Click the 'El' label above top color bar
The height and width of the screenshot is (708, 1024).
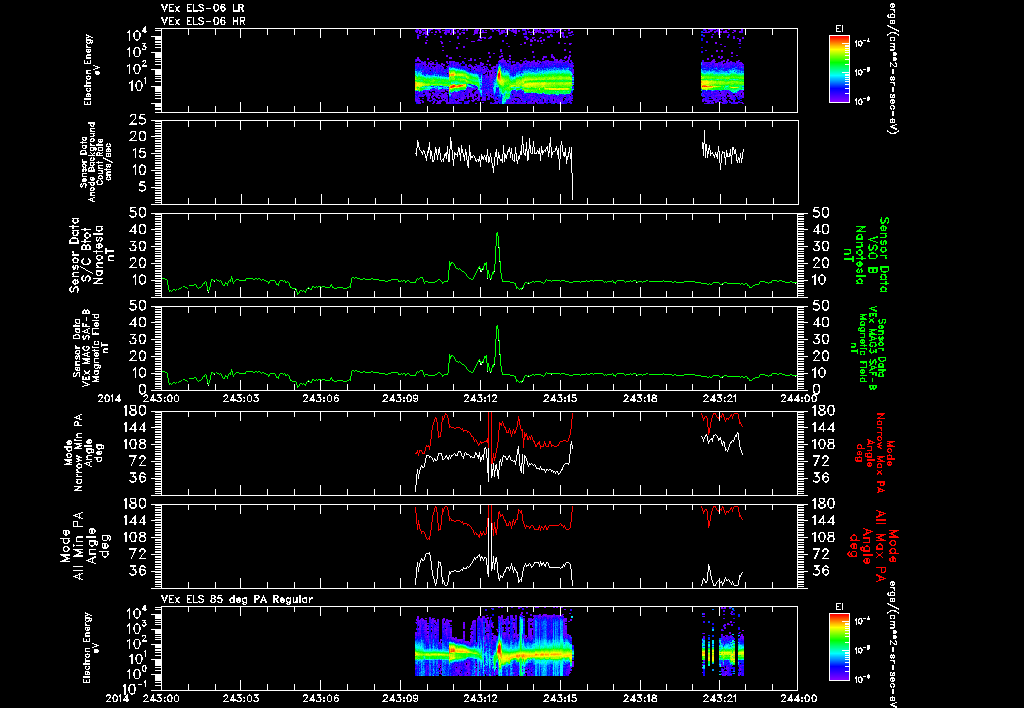(x=839, y=29)
